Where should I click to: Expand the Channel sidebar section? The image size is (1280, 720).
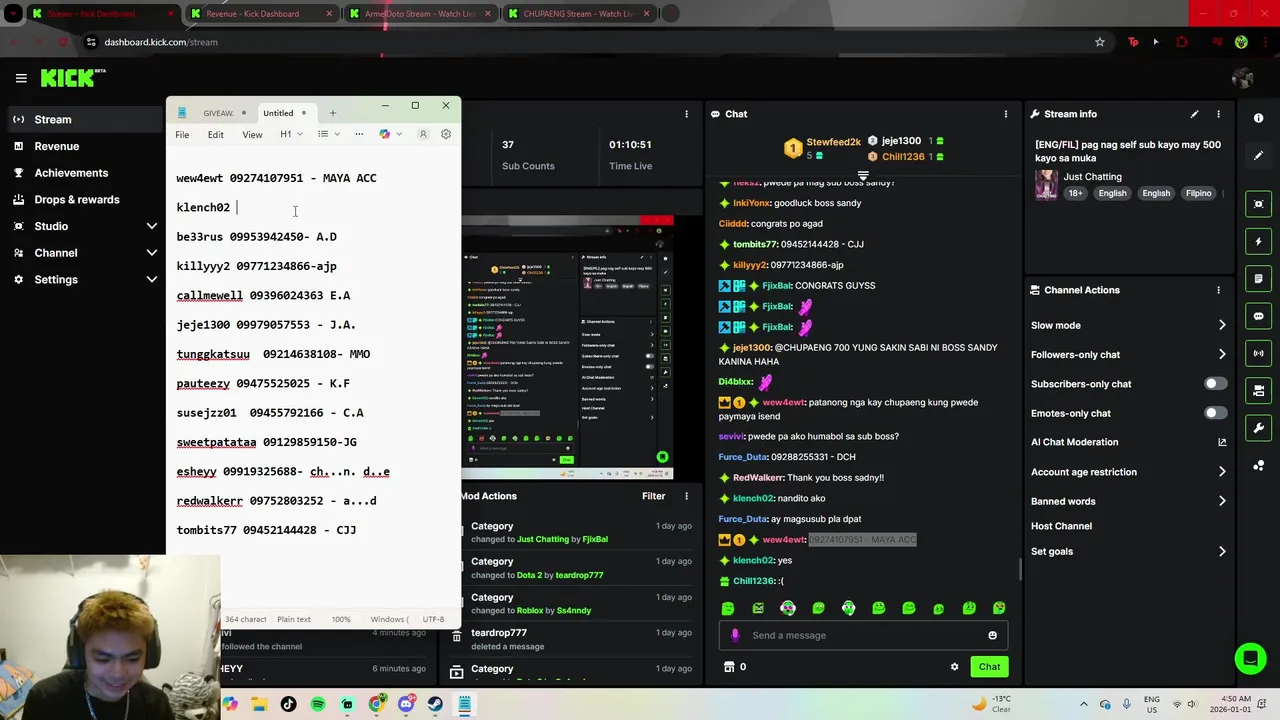152,253
